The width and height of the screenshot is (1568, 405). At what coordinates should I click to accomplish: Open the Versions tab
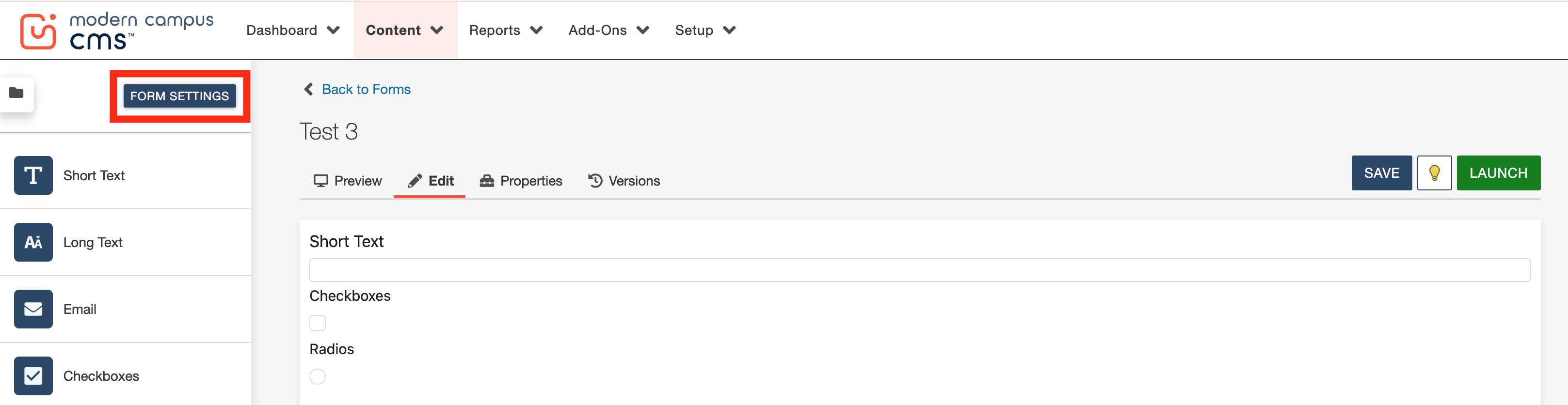coord(624,181)
